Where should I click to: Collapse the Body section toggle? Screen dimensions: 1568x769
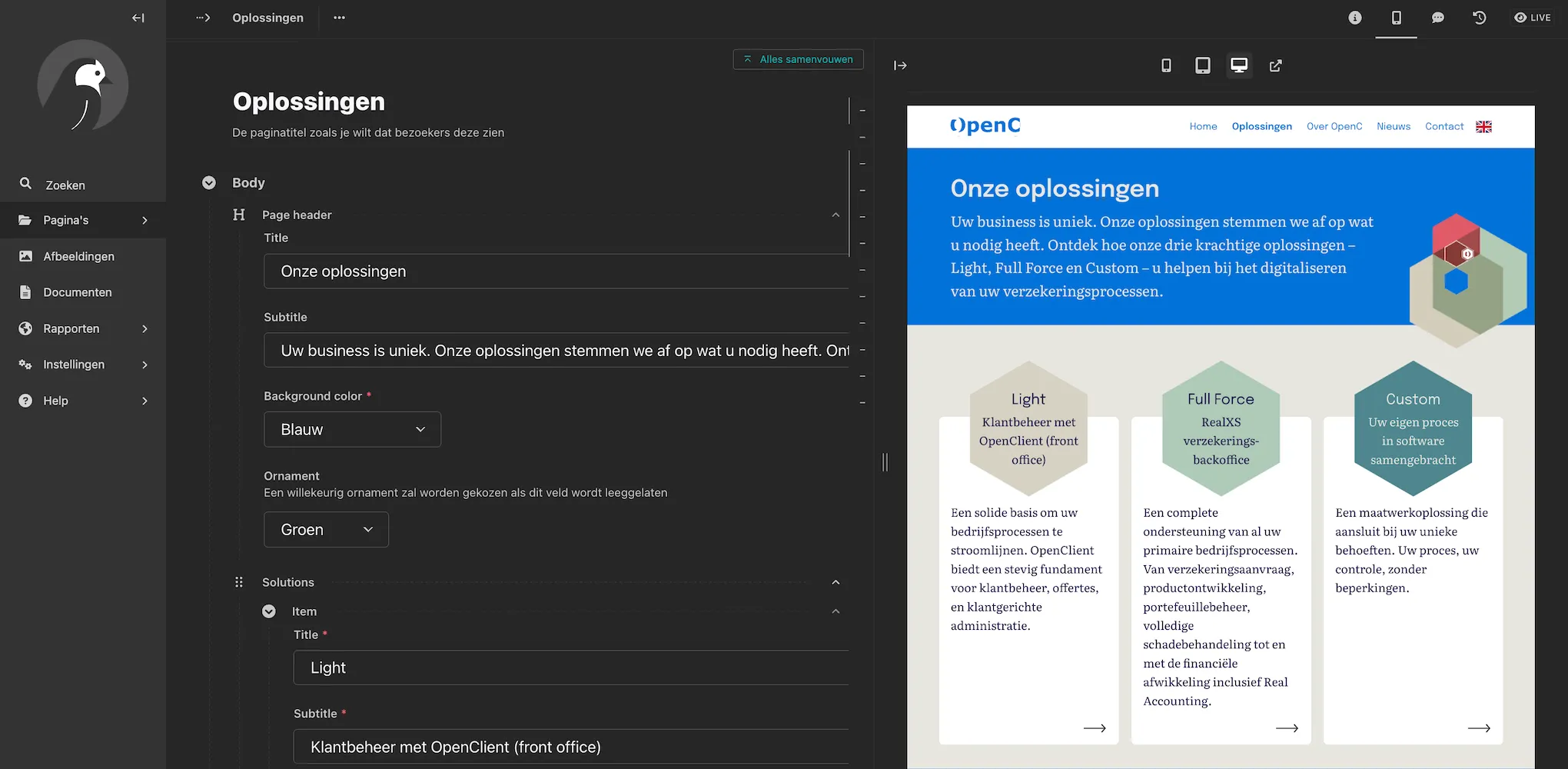[x=209, y=182]
